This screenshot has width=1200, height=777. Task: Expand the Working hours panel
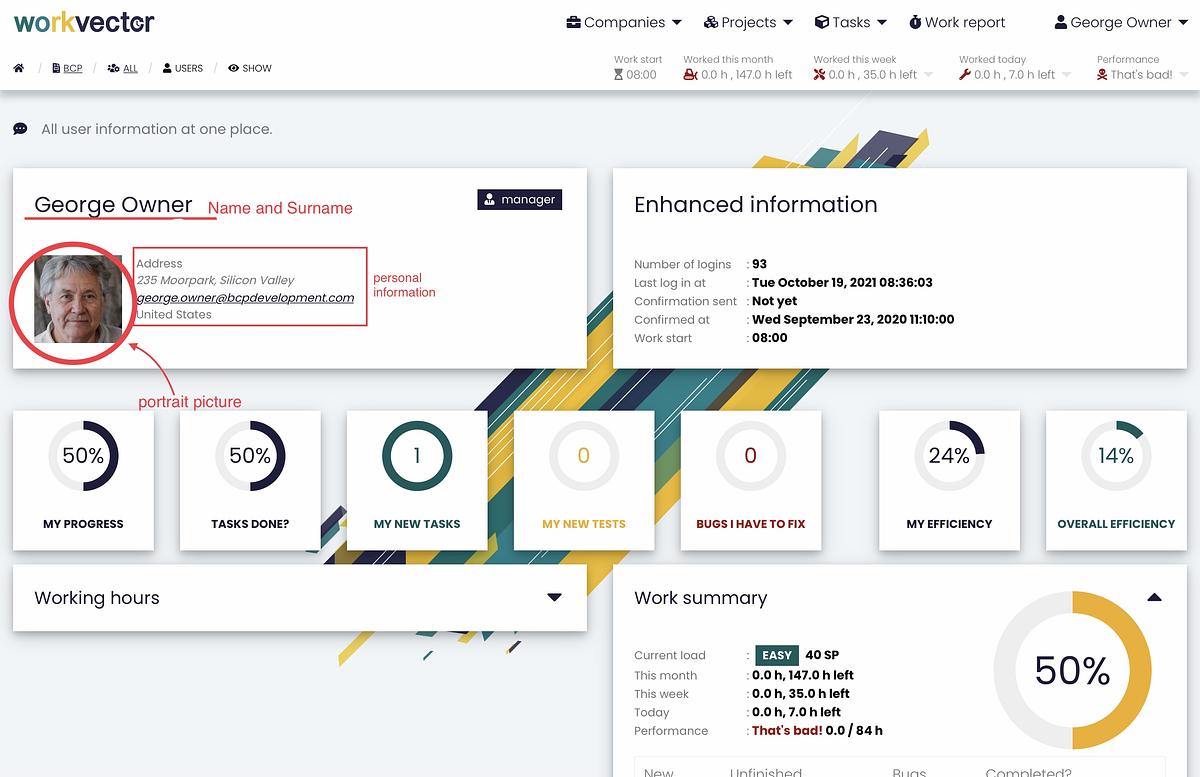pos(554,598)
